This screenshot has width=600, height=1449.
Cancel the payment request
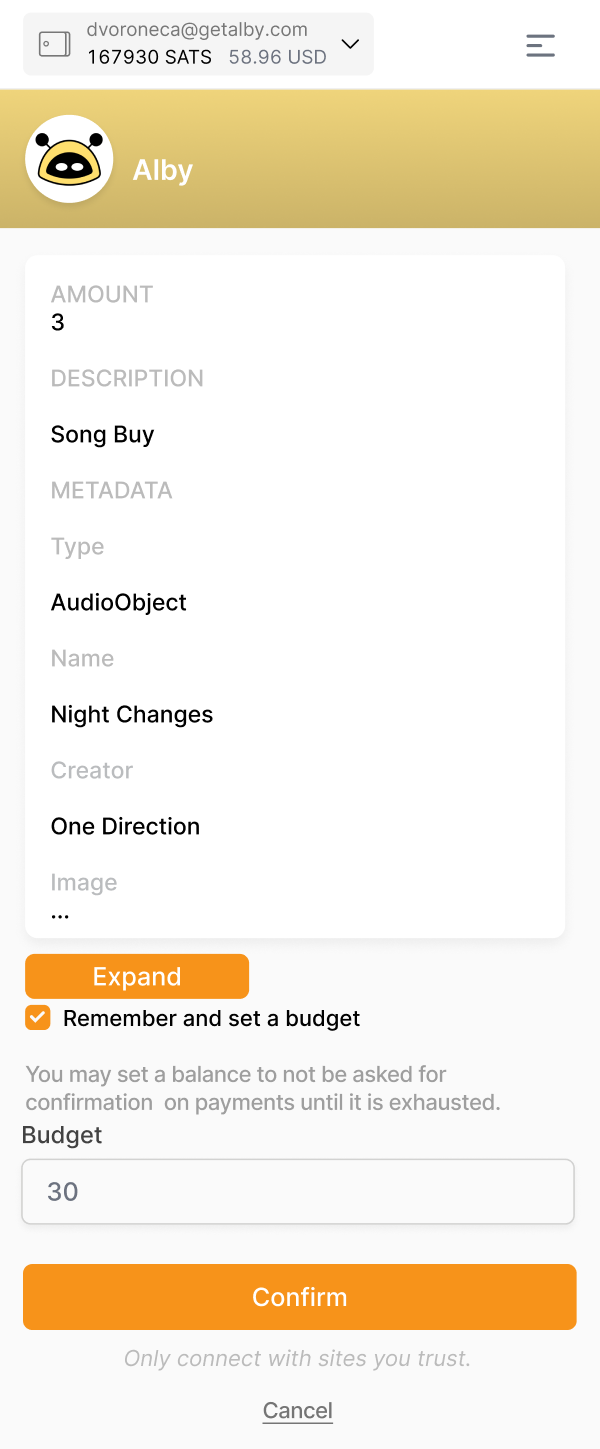(298, 1410)
